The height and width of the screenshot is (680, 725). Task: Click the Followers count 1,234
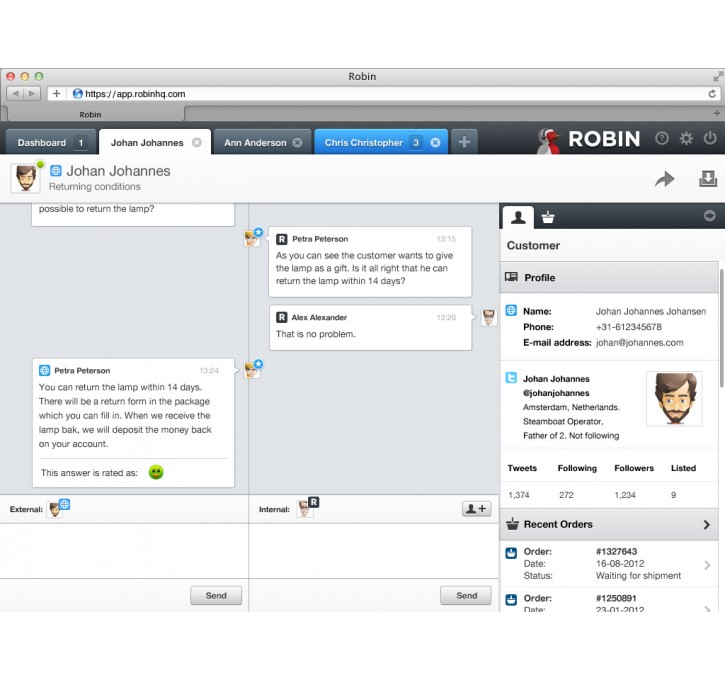[x=625, y=495]
